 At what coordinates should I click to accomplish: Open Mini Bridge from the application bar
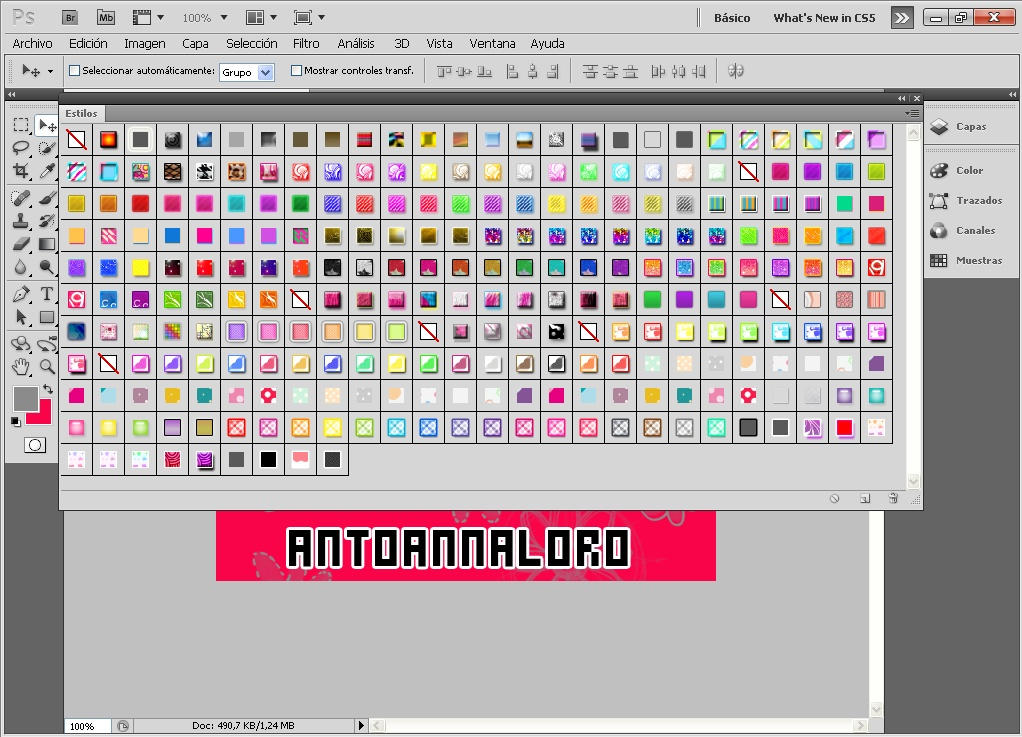(x=105, y=17)
